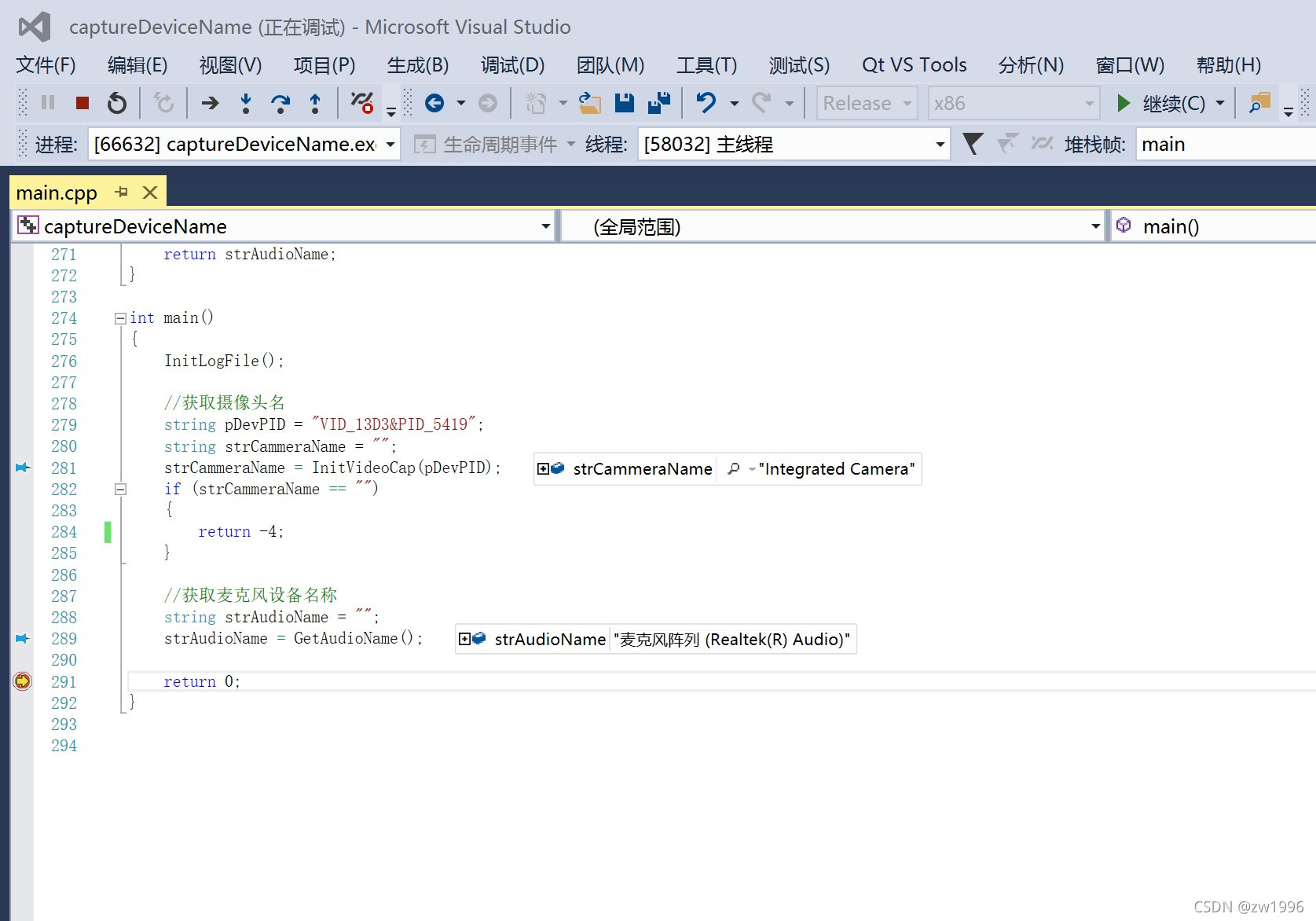The width and height of the screenshot is (1316, 921).
Task: Click the Redo icon
Action: [761, 103]
